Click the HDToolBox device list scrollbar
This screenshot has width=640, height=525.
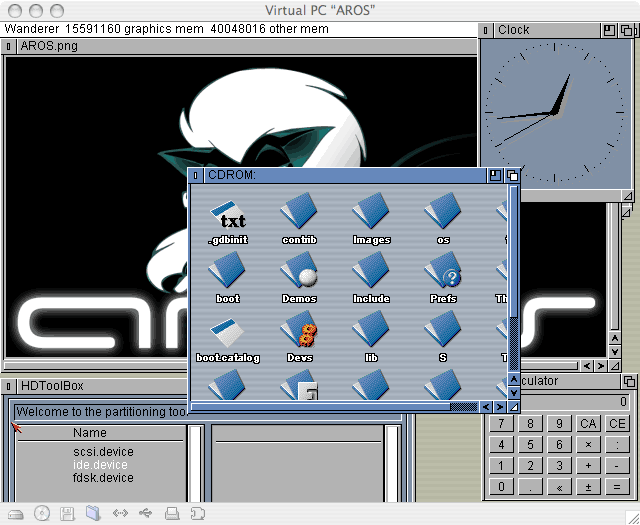point(196,464)
